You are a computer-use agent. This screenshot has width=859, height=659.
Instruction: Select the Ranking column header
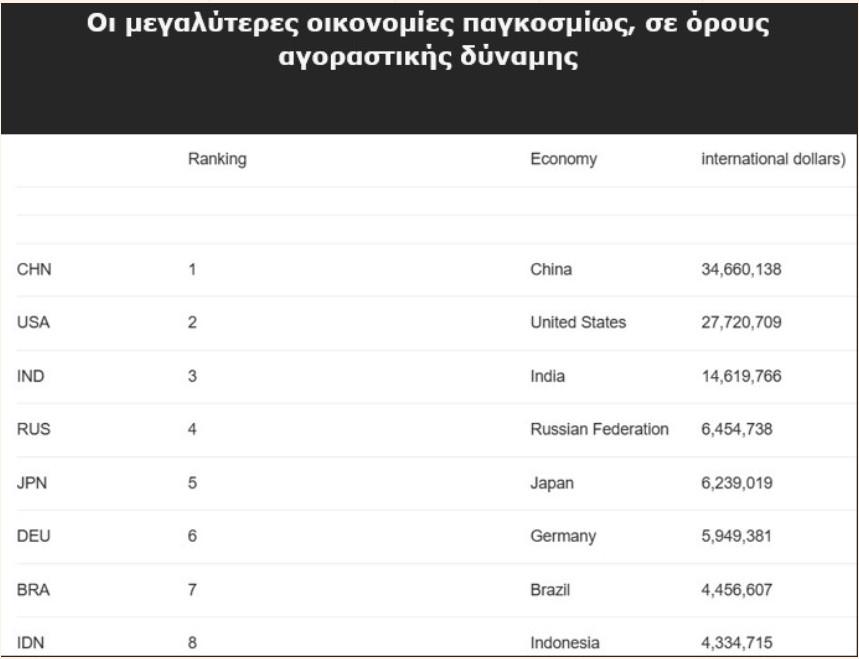click(217, 159)
